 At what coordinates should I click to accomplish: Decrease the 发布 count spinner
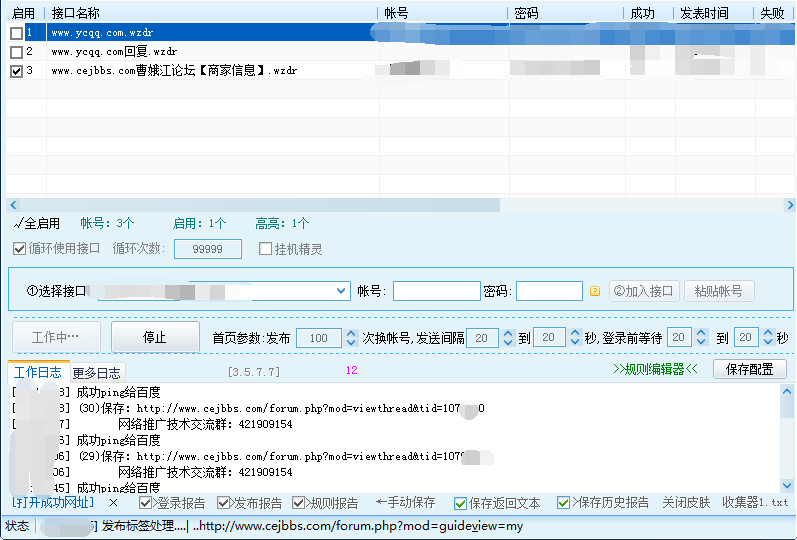tap(351, 342)
